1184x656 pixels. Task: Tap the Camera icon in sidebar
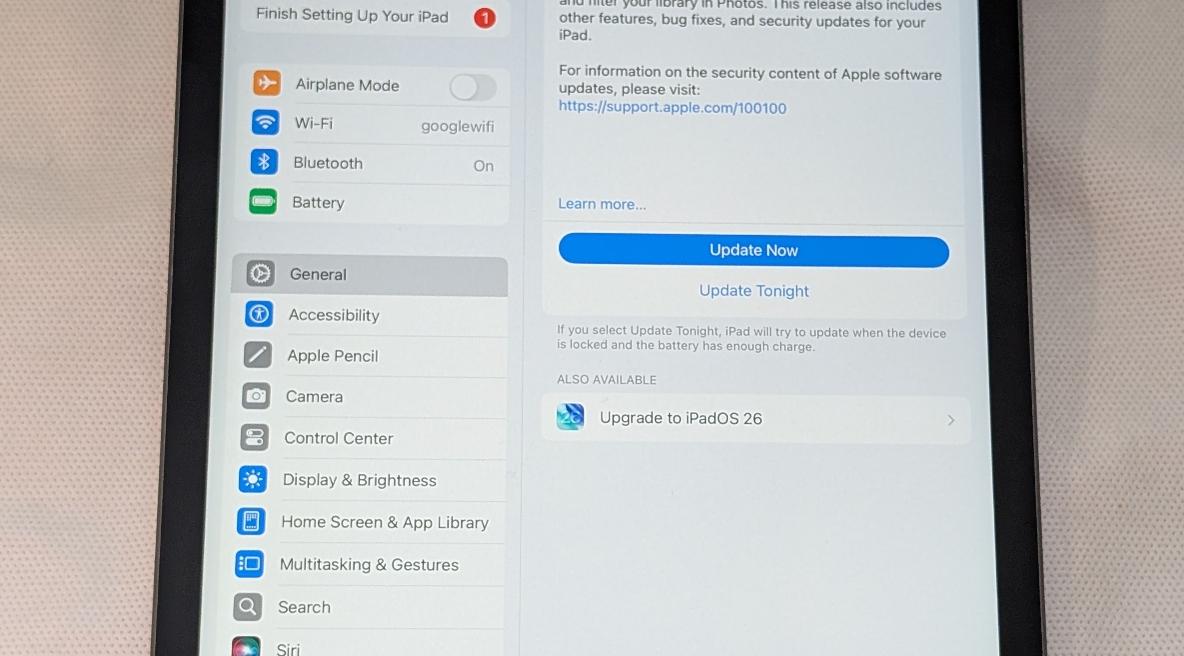pyautogui.click(x=256, y=396)
